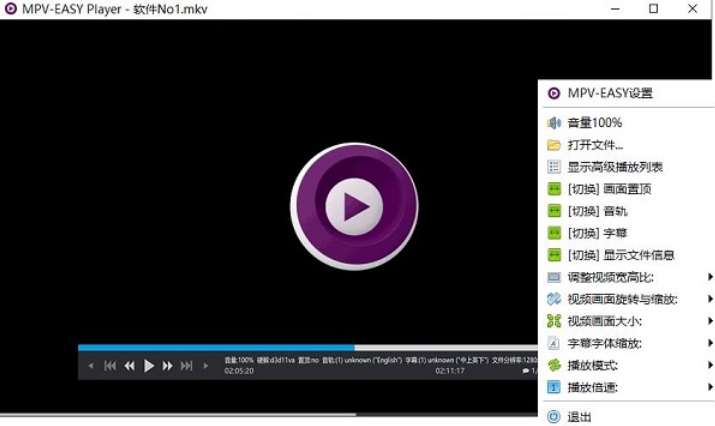Click small right arrow after skip-next button
The image size is (715, 426).
coord(206,366)
